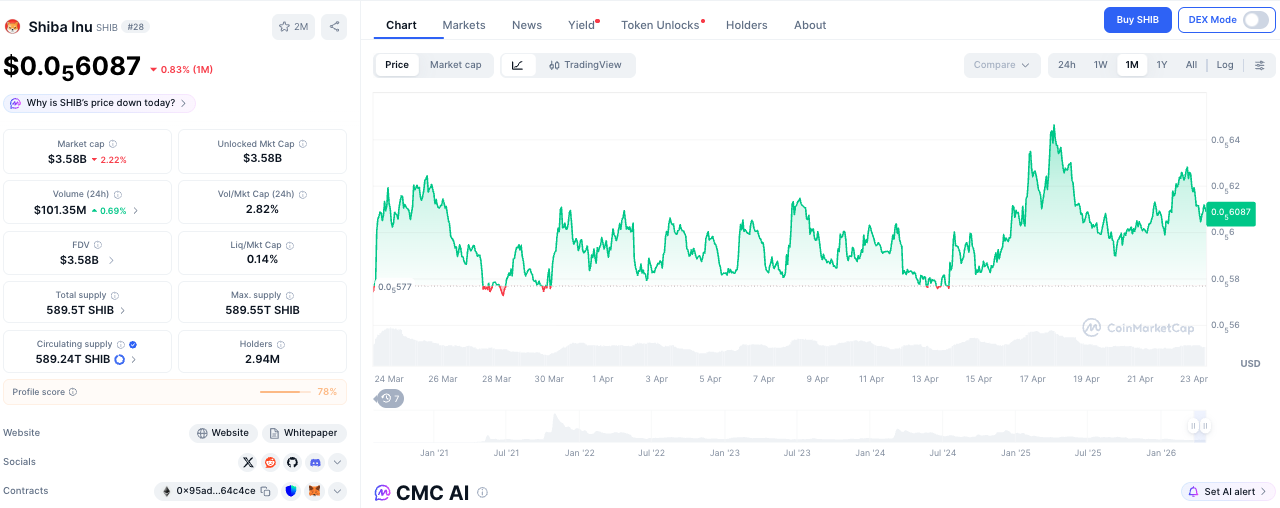The width and height of the screenshot is (1280, 508).
Task: Toggle the DEX Mode switch
Action: coord(1254,20)
